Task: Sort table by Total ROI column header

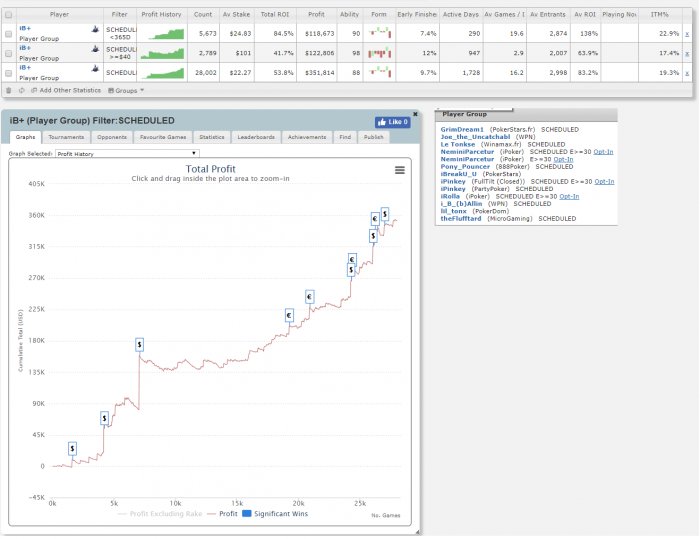Action: point(274,15)
